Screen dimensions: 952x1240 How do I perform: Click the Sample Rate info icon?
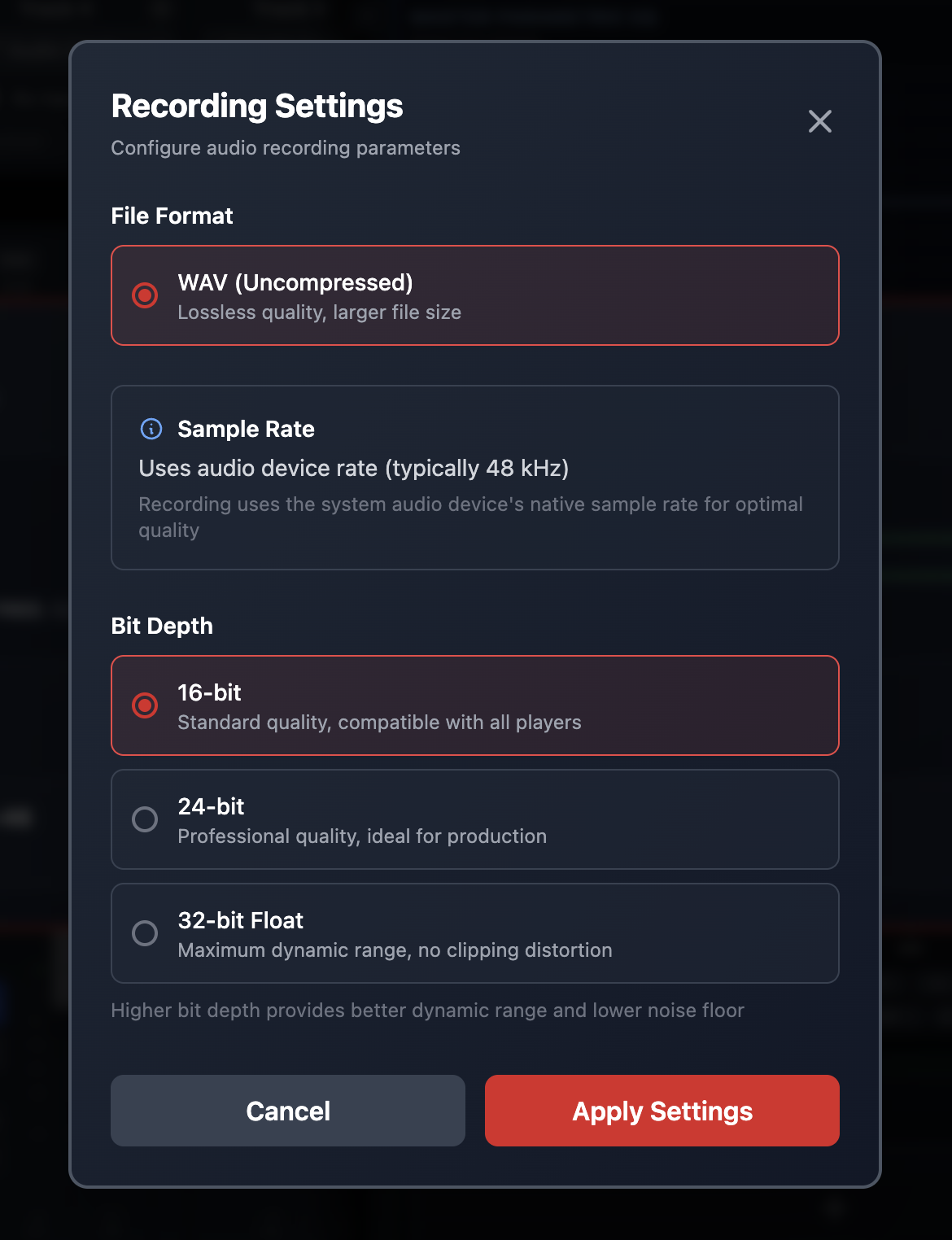[151, 429]
